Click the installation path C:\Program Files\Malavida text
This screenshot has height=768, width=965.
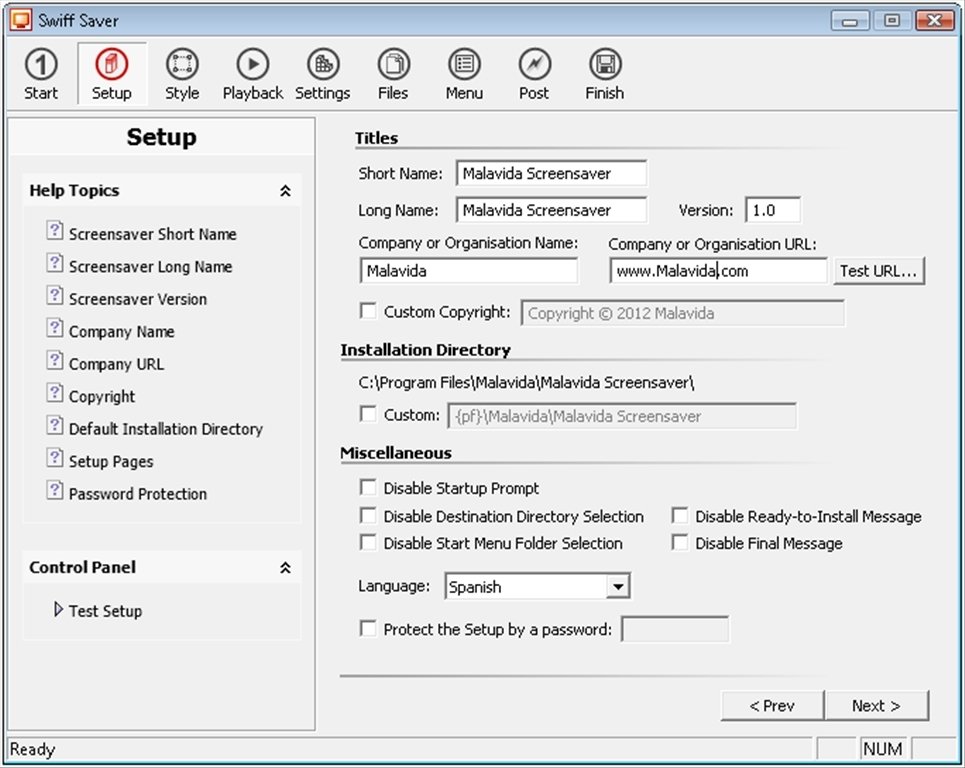tap(526, 382)
